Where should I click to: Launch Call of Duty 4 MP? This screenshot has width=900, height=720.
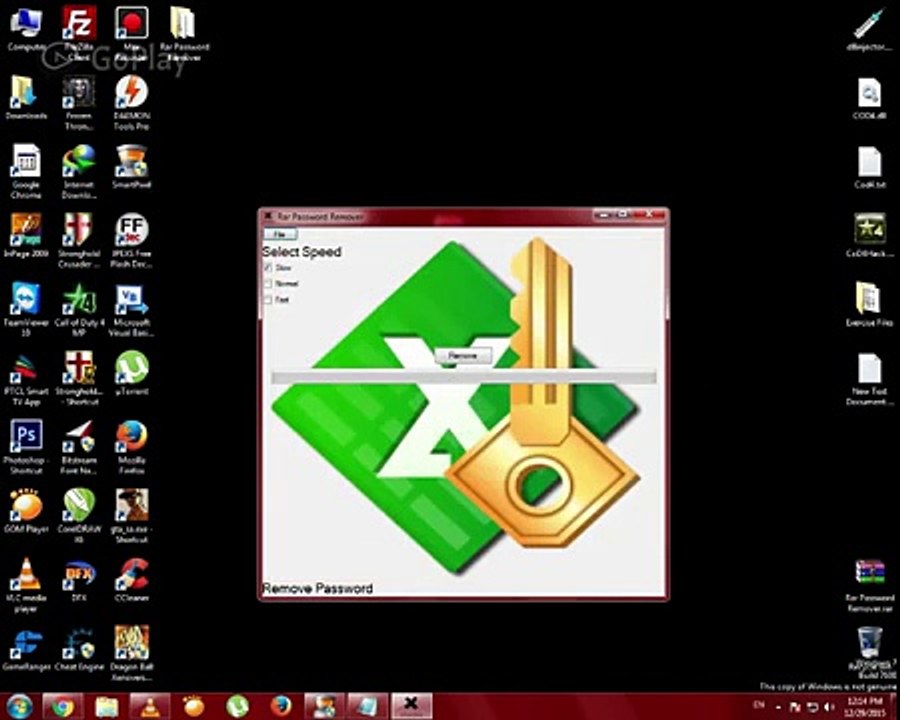(79, 309)
